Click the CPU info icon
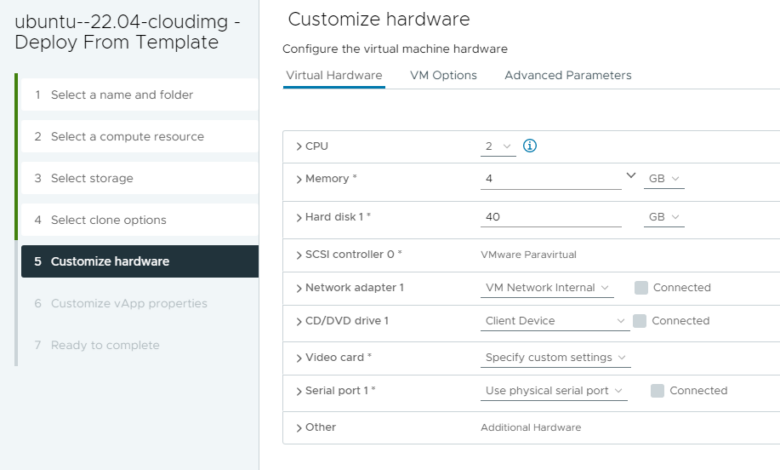The image size is (780, 470). click(x=530, y=146)
